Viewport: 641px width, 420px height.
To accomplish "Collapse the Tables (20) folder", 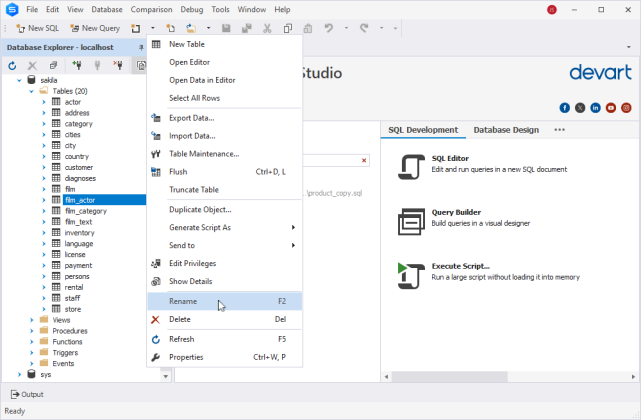I will tap(32, 91).
